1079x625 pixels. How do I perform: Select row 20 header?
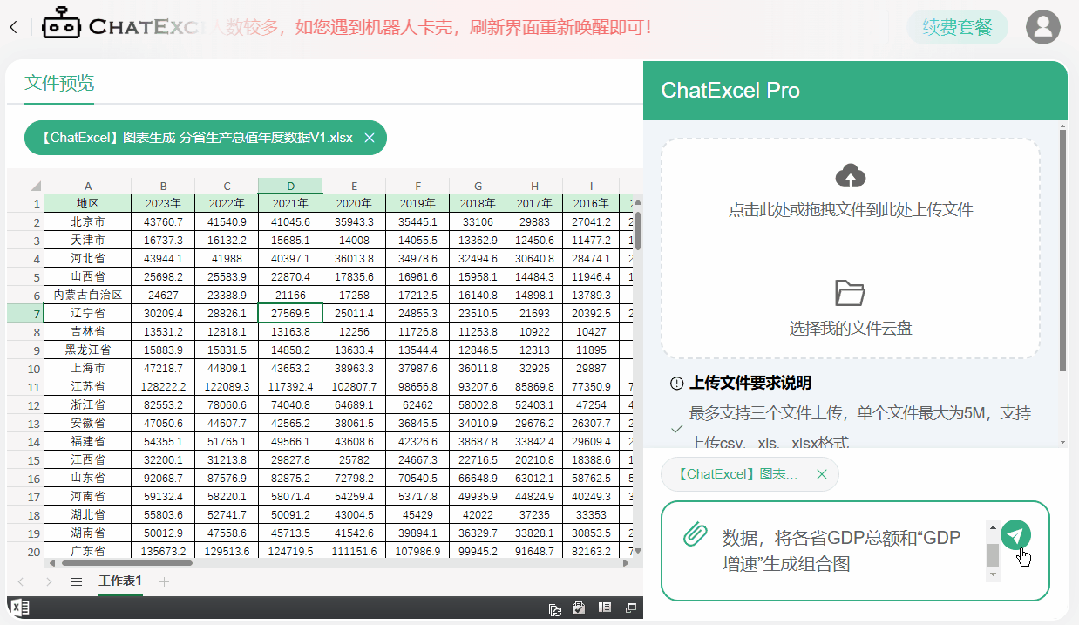click(26, 551)
